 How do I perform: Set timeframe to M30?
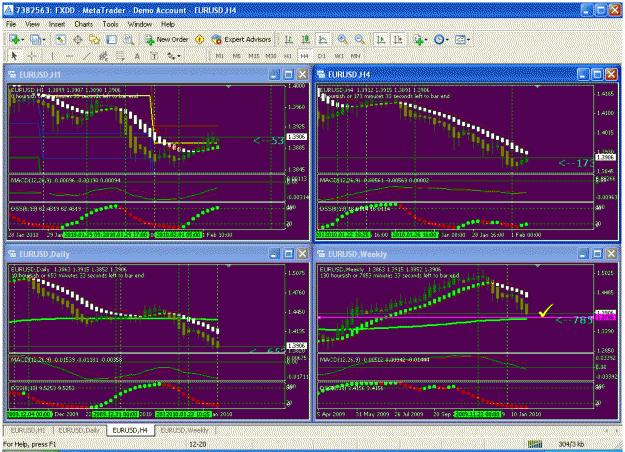pyautogui.click(x=271, y=56)
